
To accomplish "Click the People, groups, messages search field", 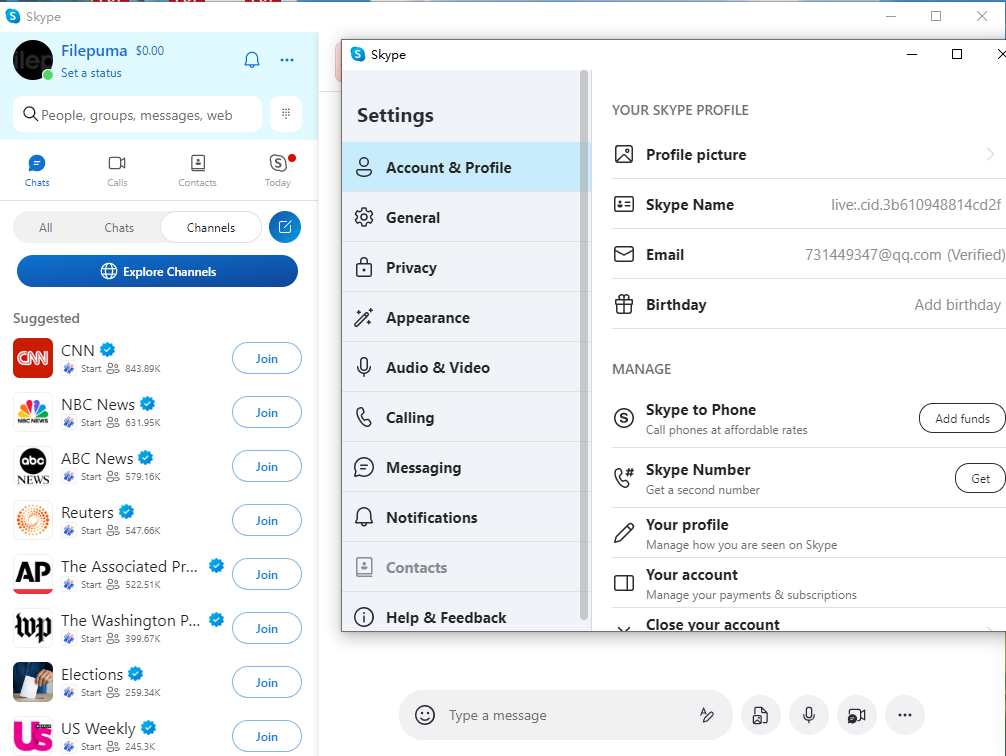I will coord(137,114).
